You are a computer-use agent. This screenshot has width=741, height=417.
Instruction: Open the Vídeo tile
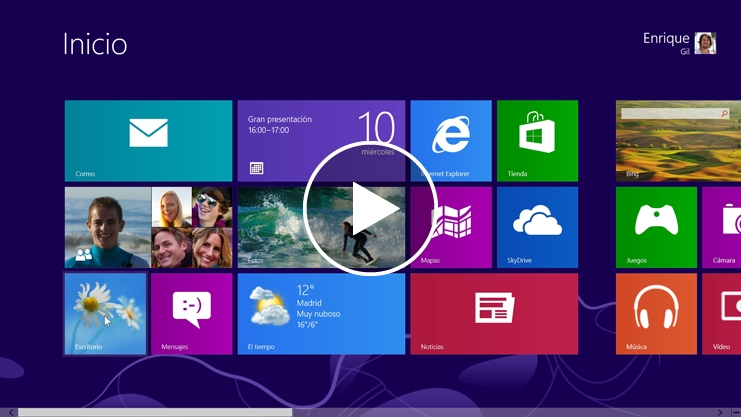722,314
